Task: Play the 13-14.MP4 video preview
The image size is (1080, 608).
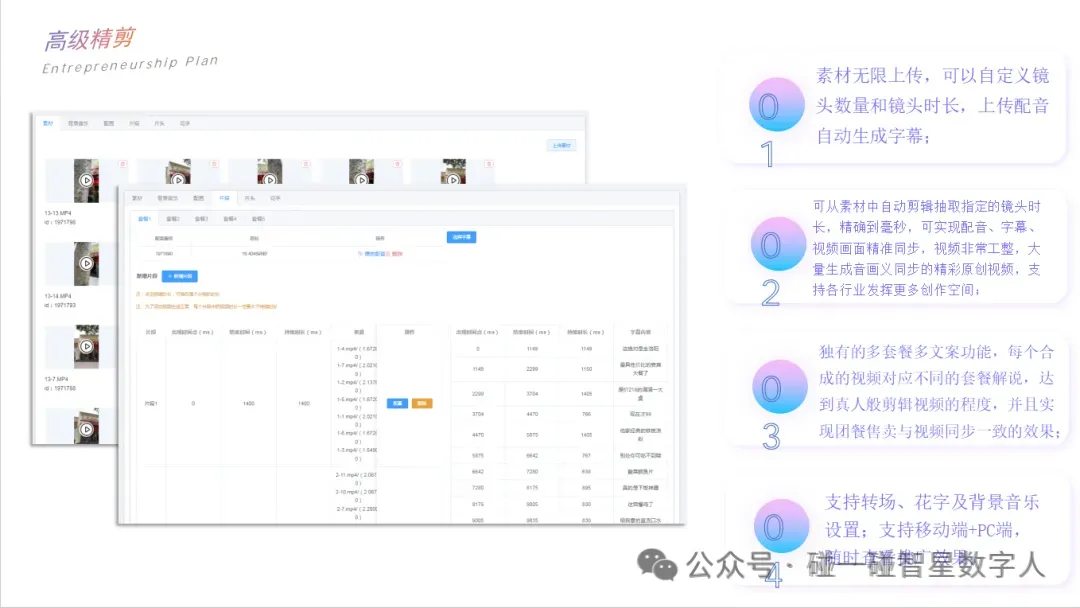Action: click(87, 263)
